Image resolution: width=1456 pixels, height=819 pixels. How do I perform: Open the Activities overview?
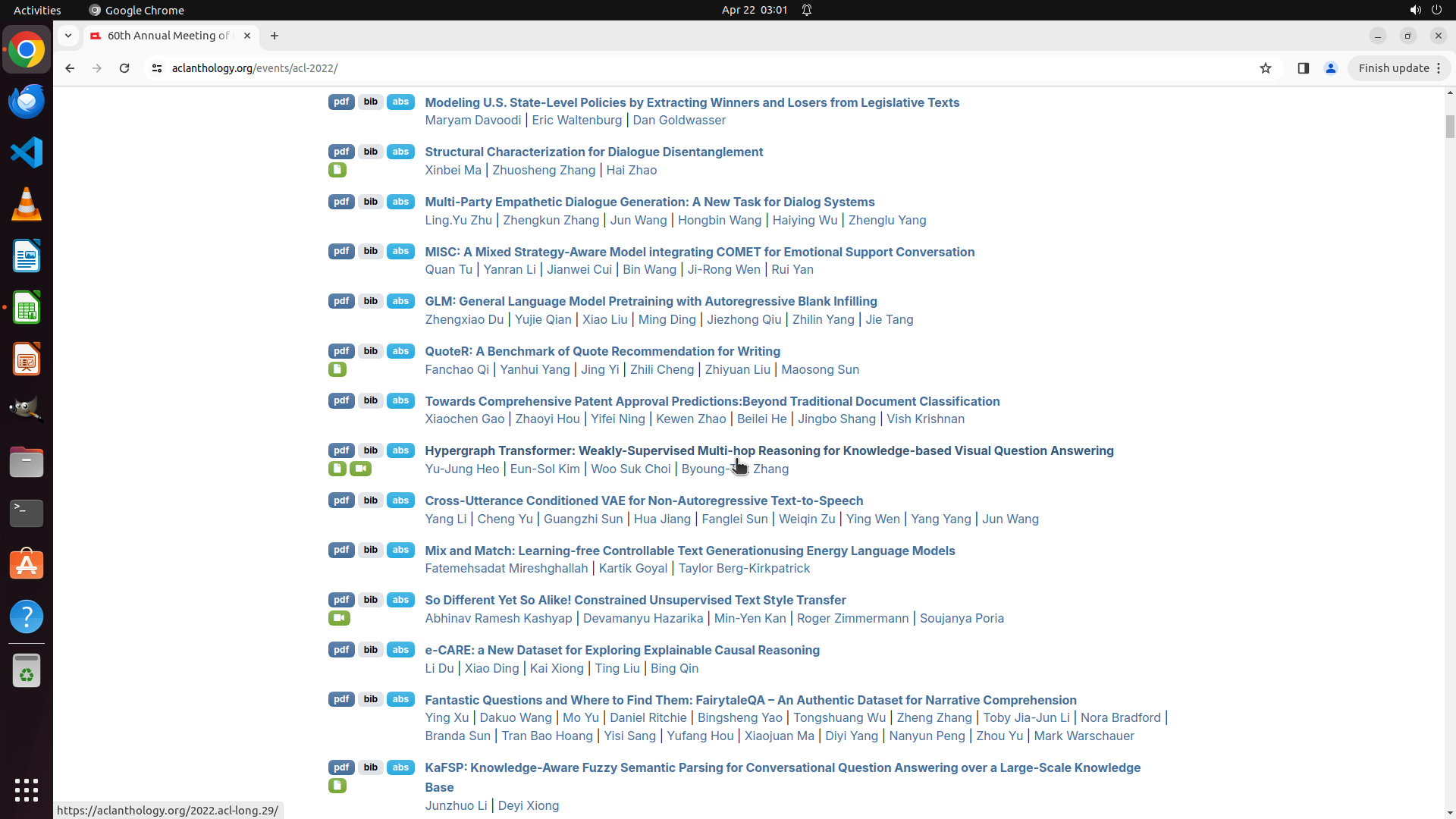pos(37,10)
